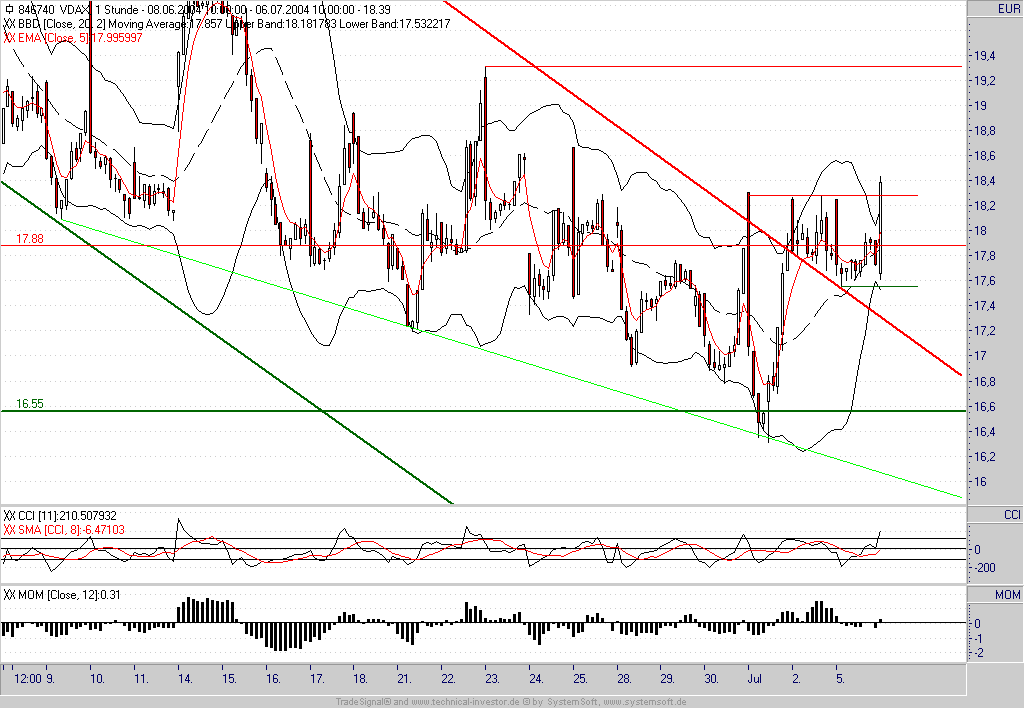Click the XX marker before MOM [Close, 12]

coord(9,594)
